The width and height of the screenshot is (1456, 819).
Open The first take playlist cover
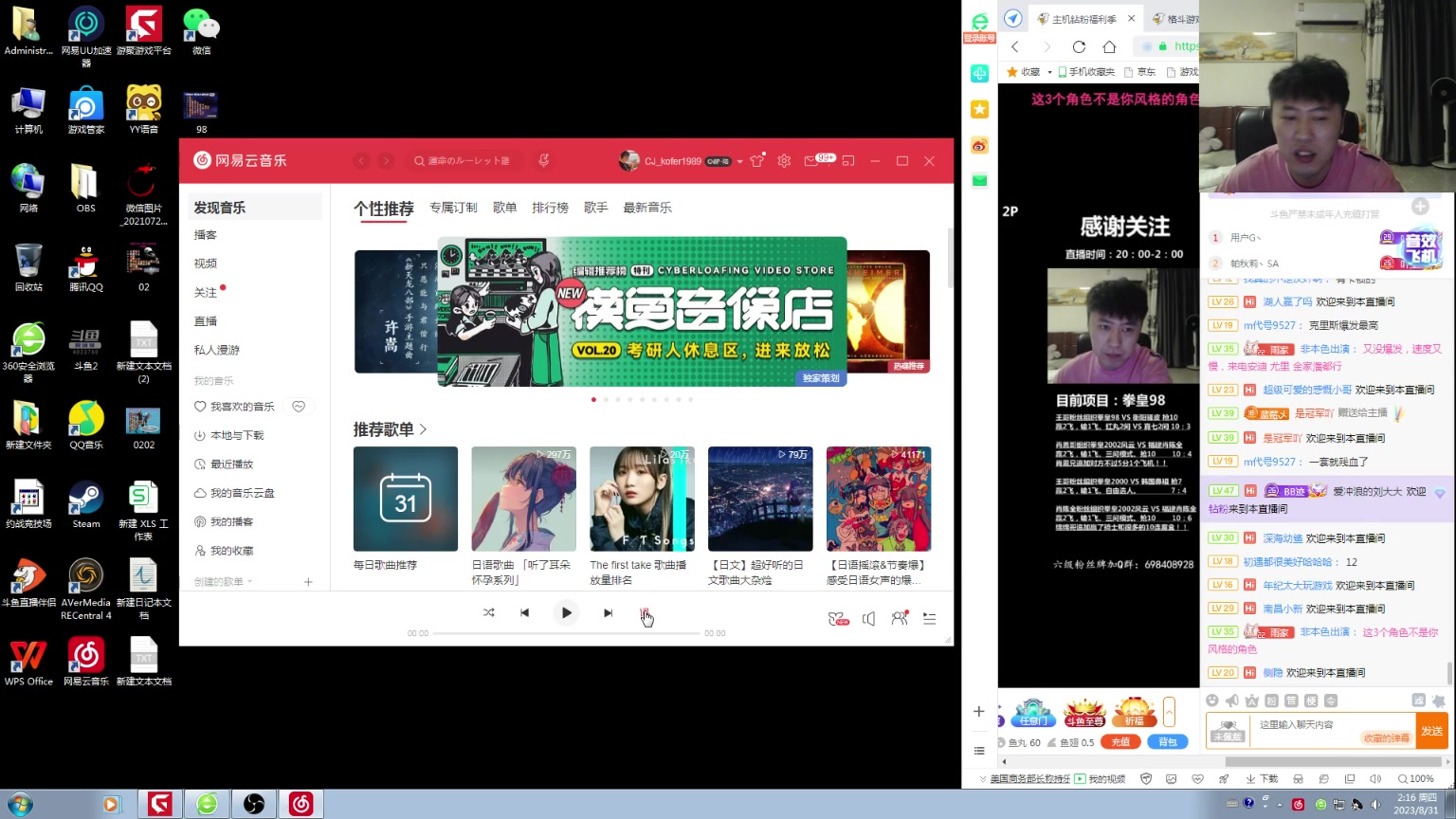[x=642, y=499]
